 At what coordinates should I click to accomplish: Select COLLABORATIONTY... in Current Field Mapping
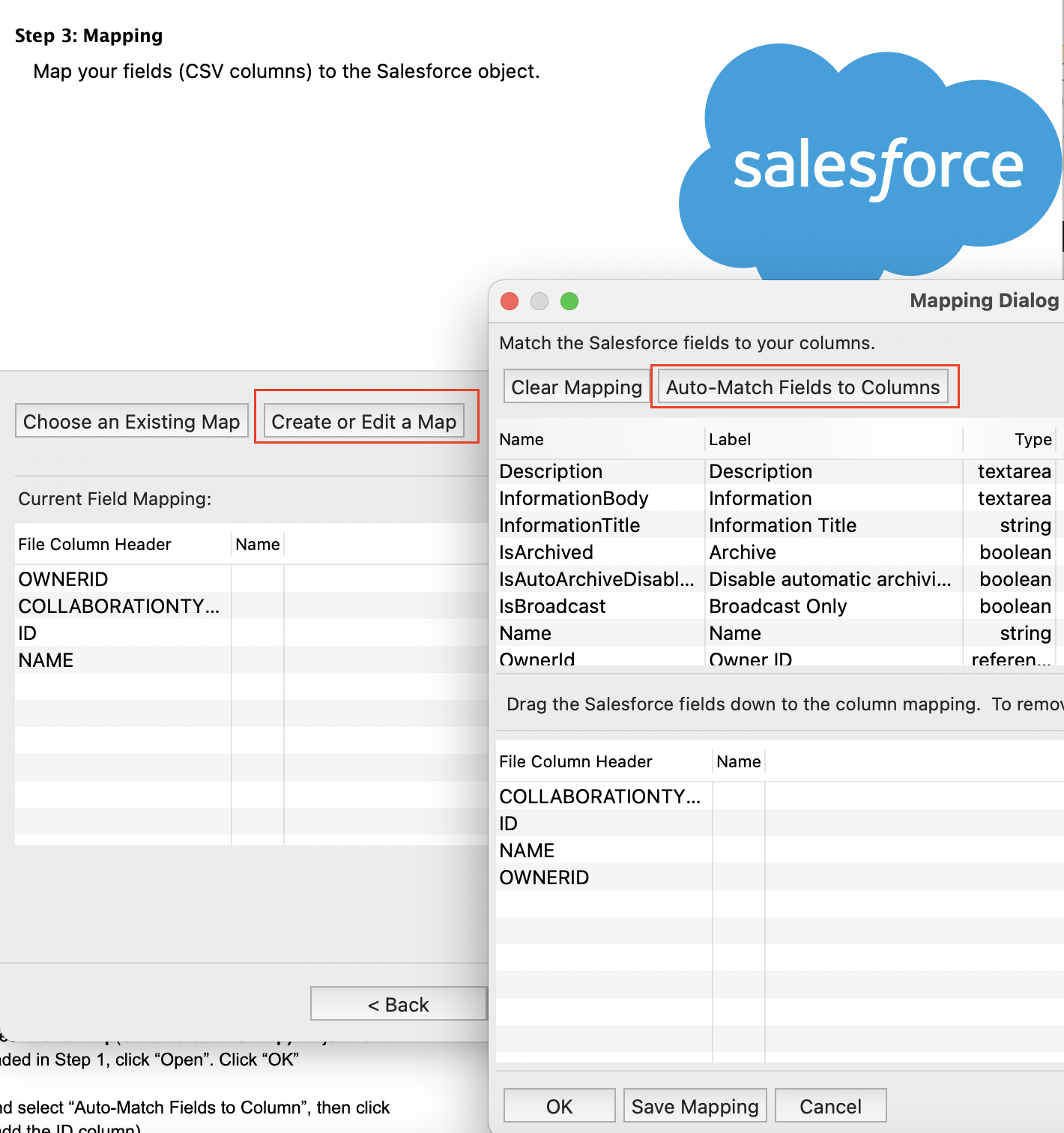pyautogui.click(x=251, y=606)
